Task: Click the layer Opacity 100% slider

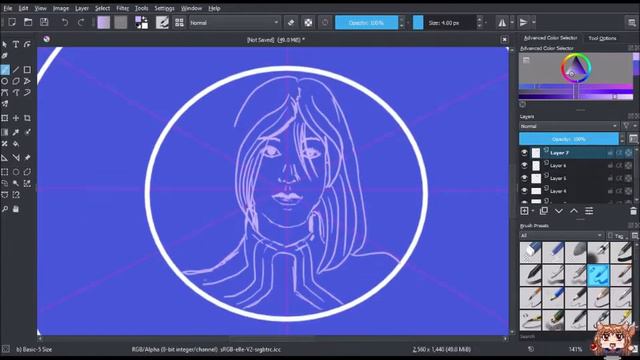Action: [x=569, y=139]
